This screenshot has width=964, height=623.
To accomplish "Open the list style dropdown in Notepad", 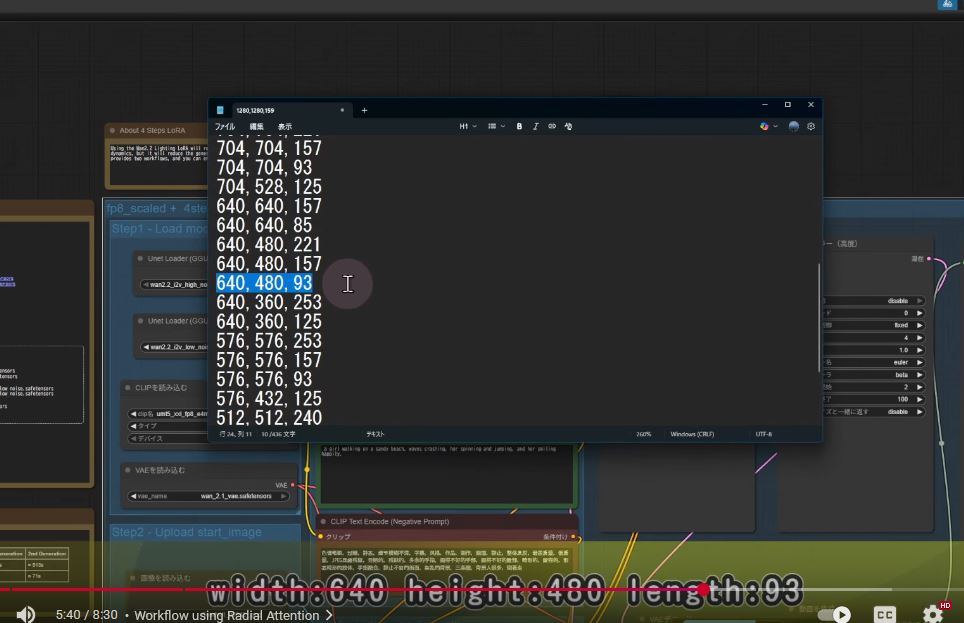I will (496, 127).
